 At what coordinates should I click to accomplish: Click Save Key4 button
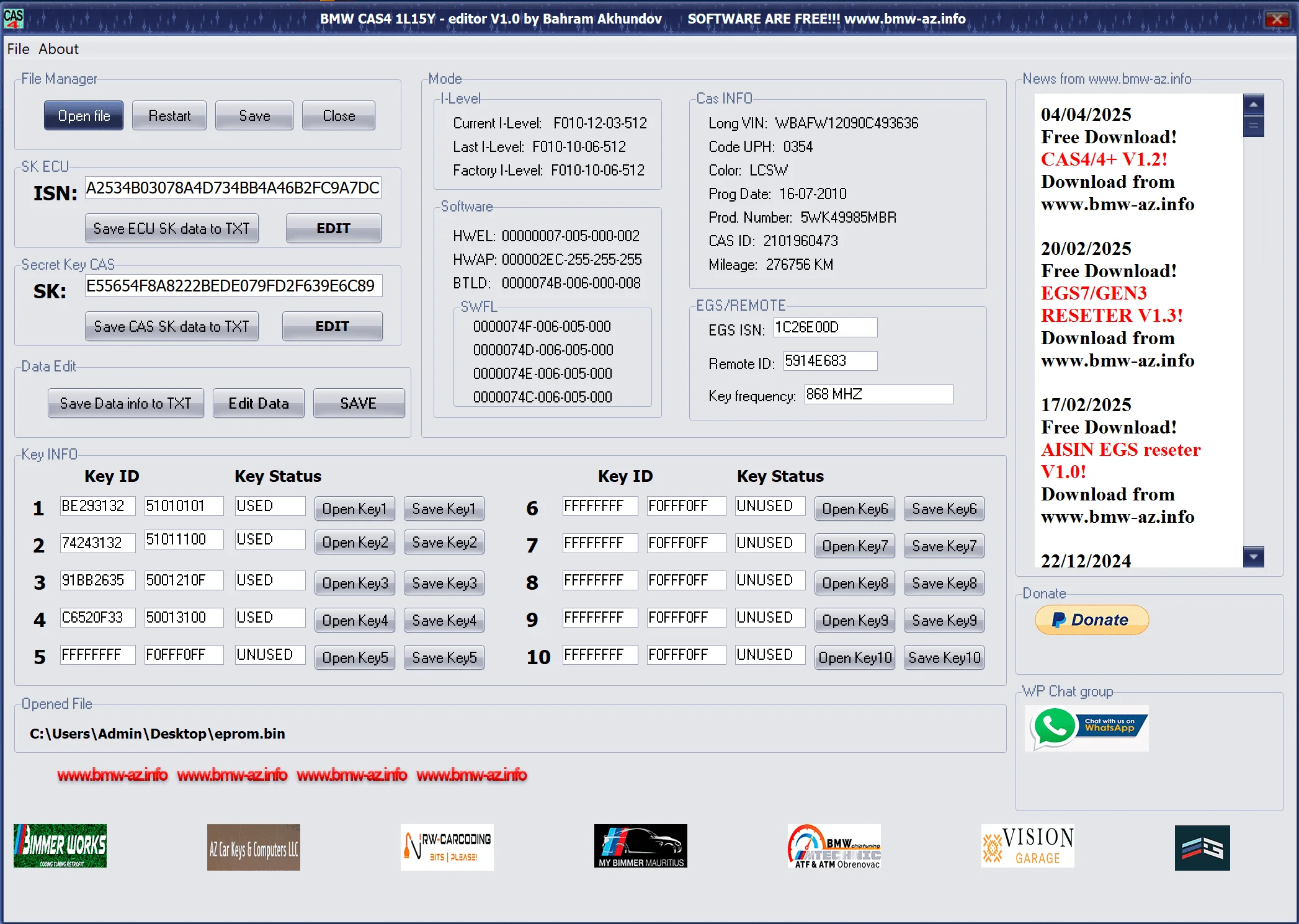[444, 620]
